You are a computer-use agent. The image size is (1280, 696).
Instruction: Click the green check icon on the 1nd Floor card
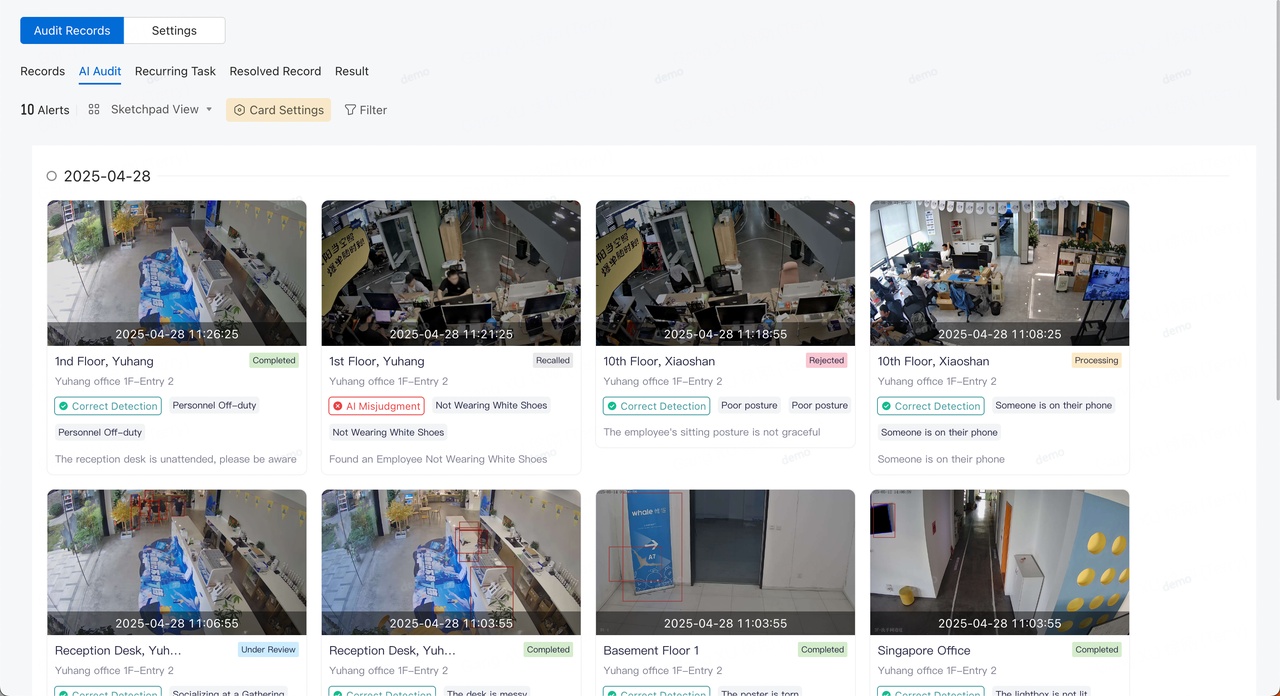pyautogui.click(x=64, y=406)
